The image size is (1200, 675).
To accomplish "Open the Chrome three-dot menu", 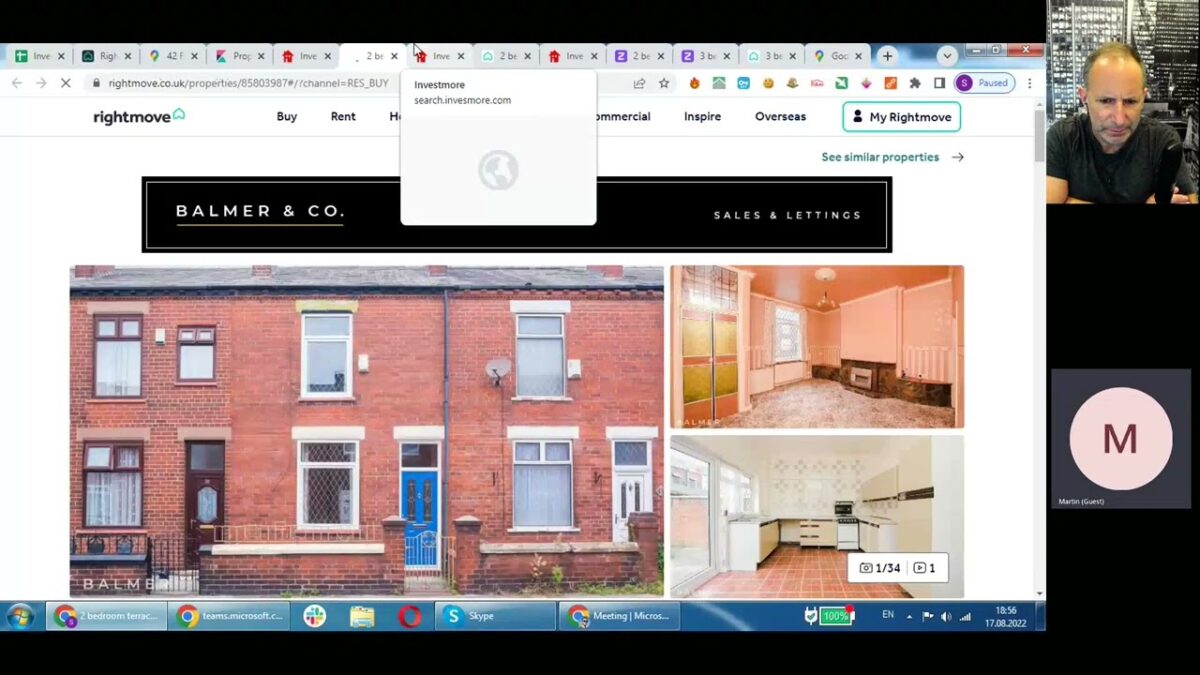I will [x=1030, y=83].
